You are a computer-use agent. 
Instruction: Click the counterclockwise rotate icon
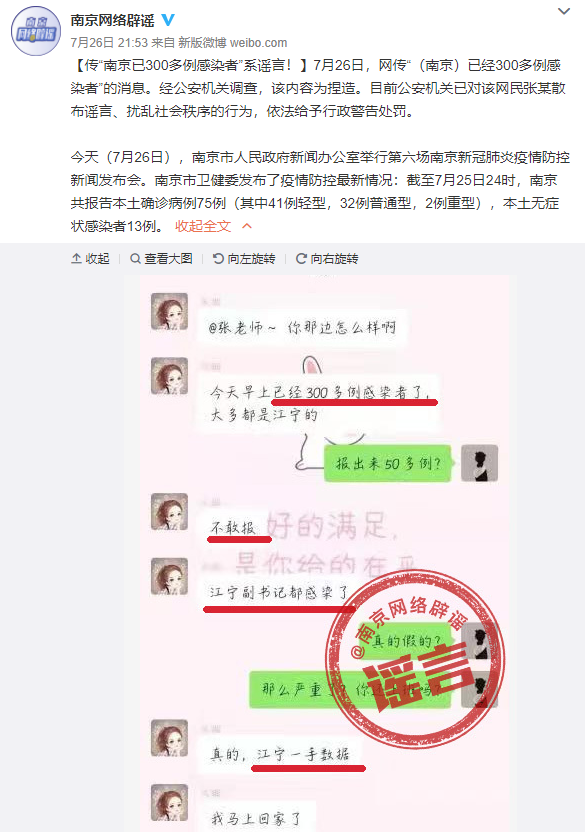tap(218, 258)
